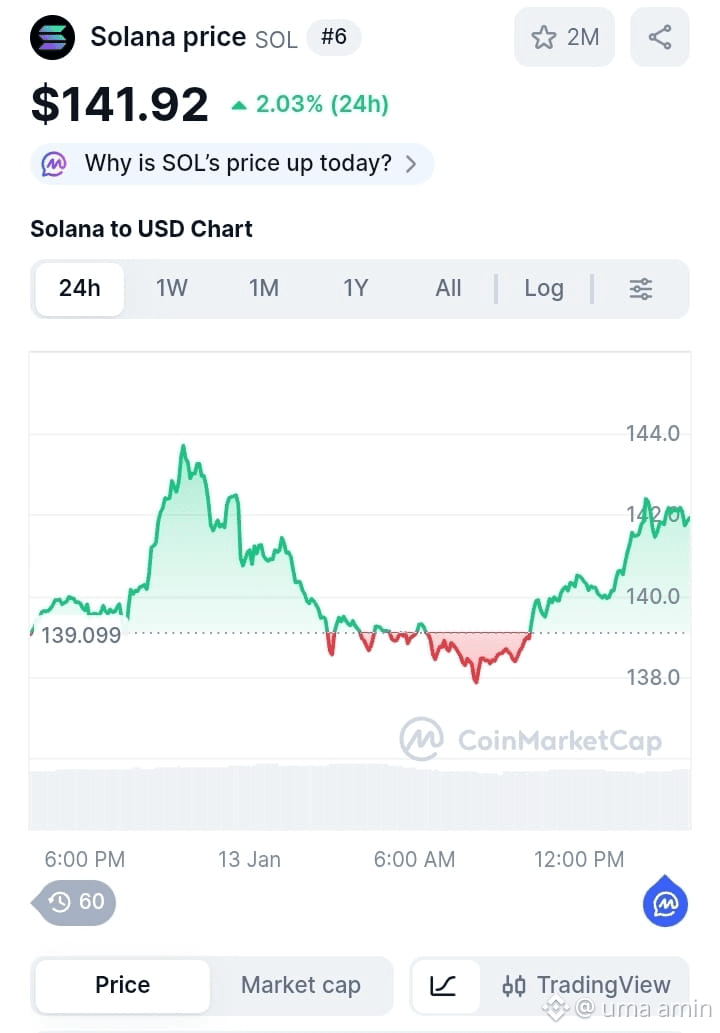The width and height of the screenshot is (720, 1033).
Task: Show the 1M time range
Action: (x=264, y=289)
